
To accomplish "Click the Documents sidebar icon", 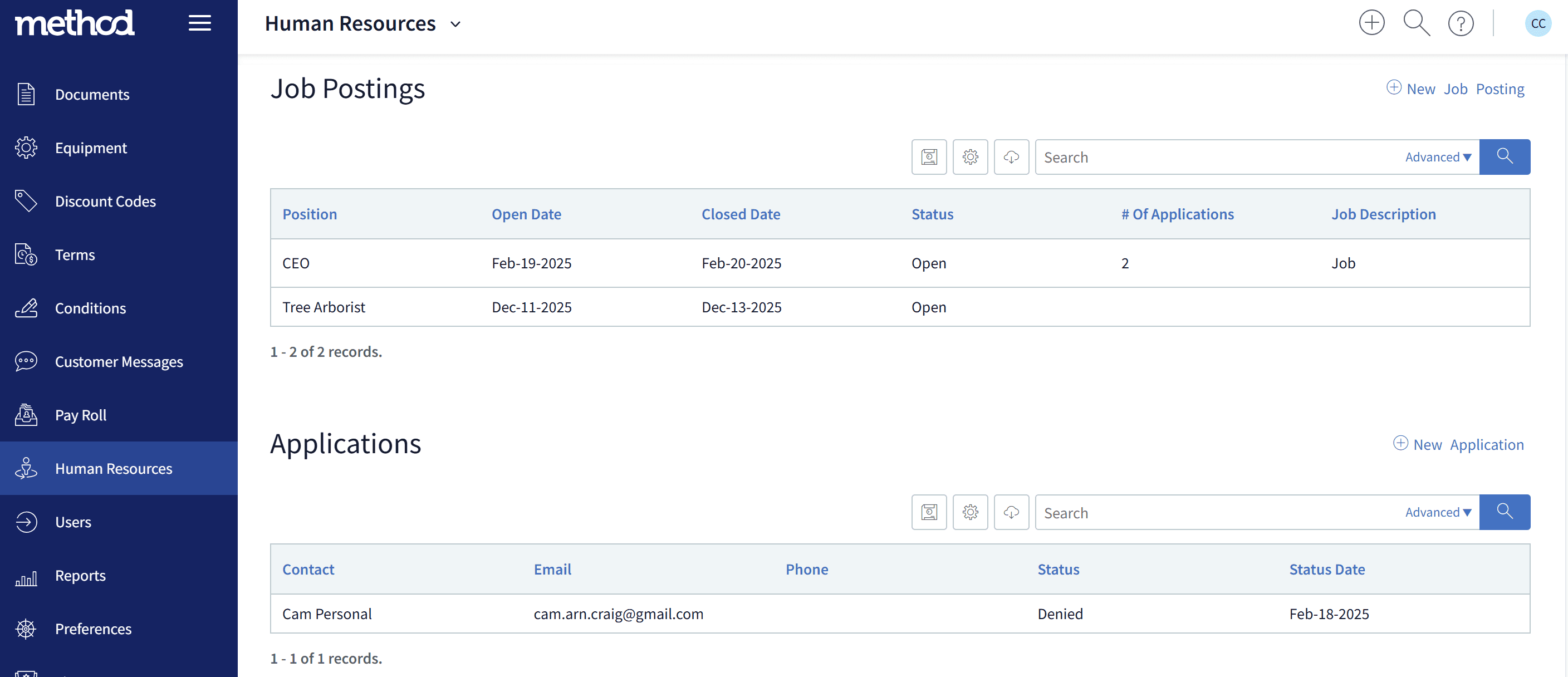I will click(x=26, y=94).
